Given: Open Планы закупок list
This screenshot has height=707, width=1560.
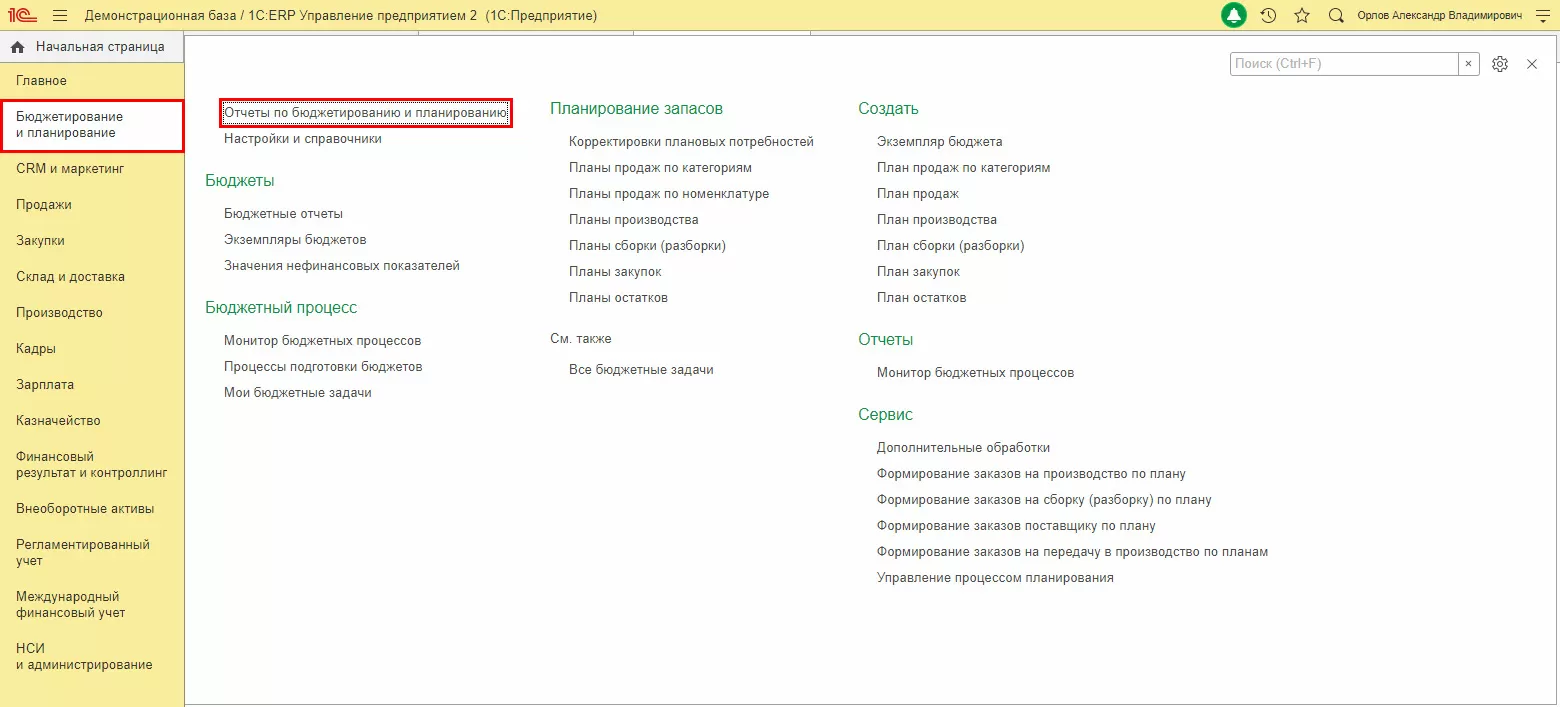Looking at the screenshot, I should pyautogui.click(x=615, y=272).
